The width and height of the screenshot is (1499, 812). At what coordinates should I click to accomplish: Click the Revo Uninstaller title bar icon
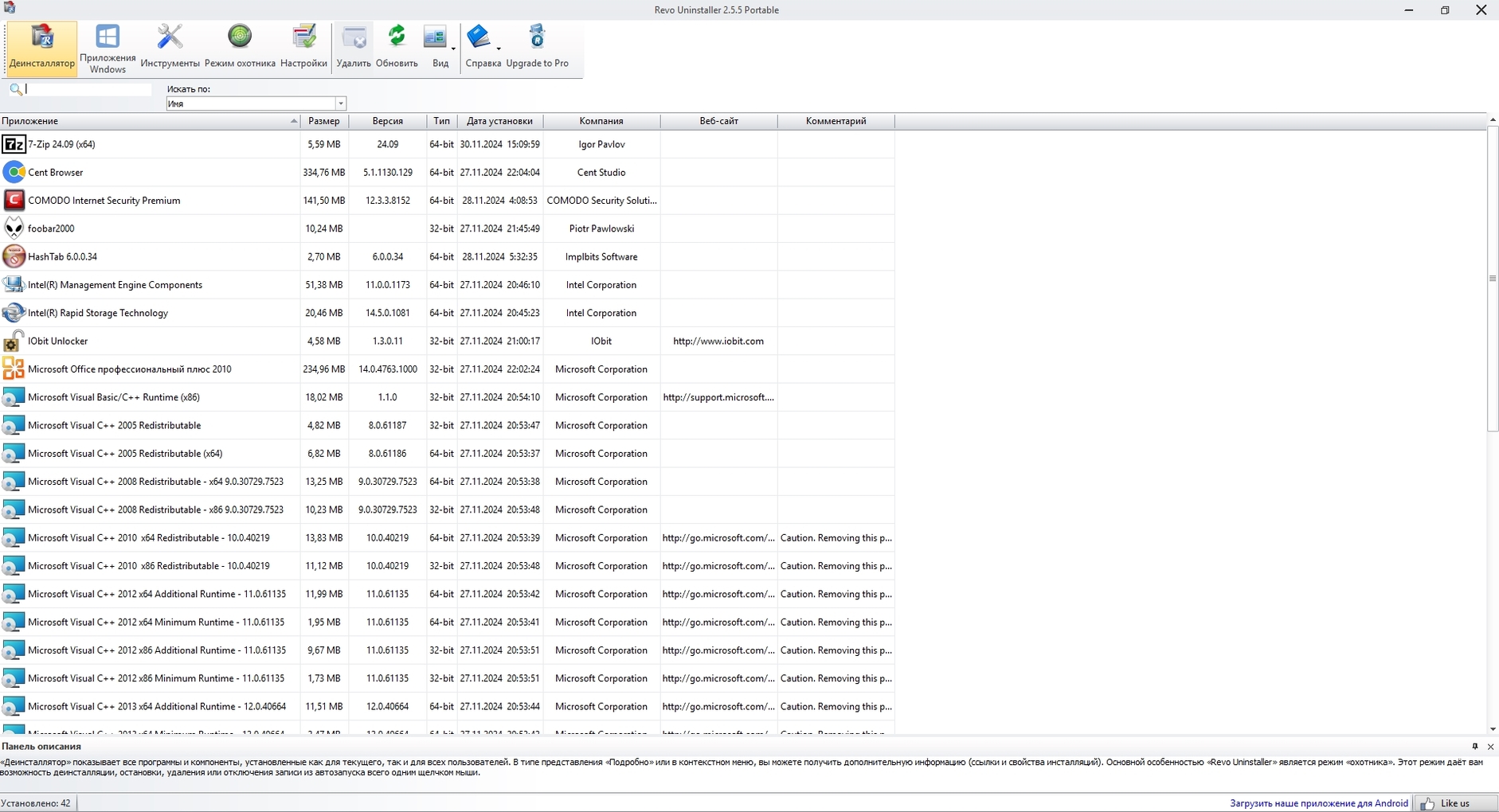click(x=9, y=9)
